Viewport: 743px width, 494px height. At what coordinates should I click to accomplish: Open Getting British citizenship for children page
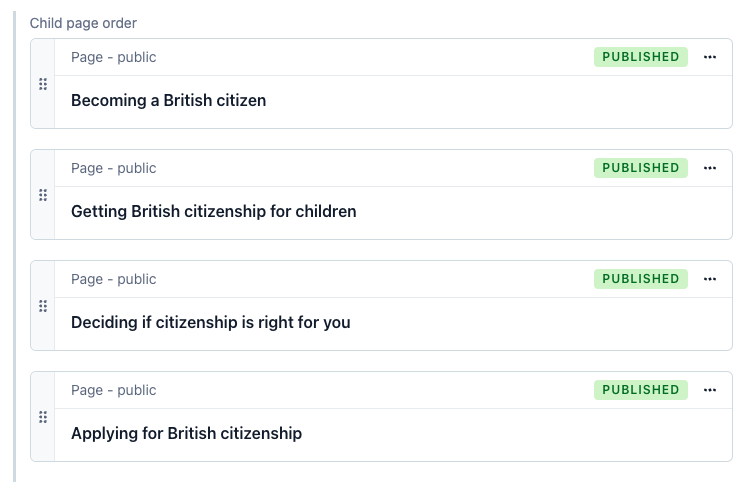[213, 211]
